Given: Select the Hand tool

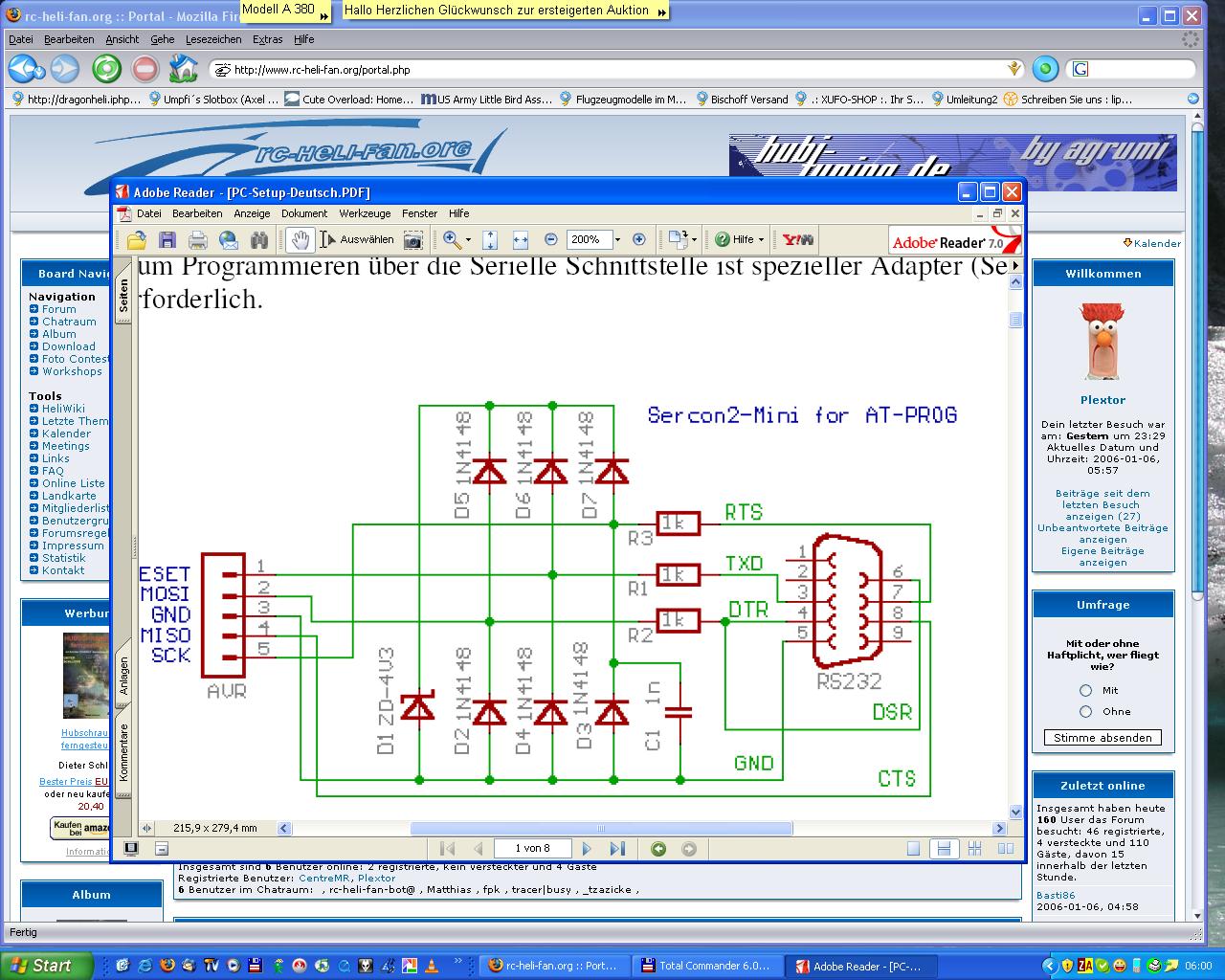Looking at the screenshot, I should [301, 239].
